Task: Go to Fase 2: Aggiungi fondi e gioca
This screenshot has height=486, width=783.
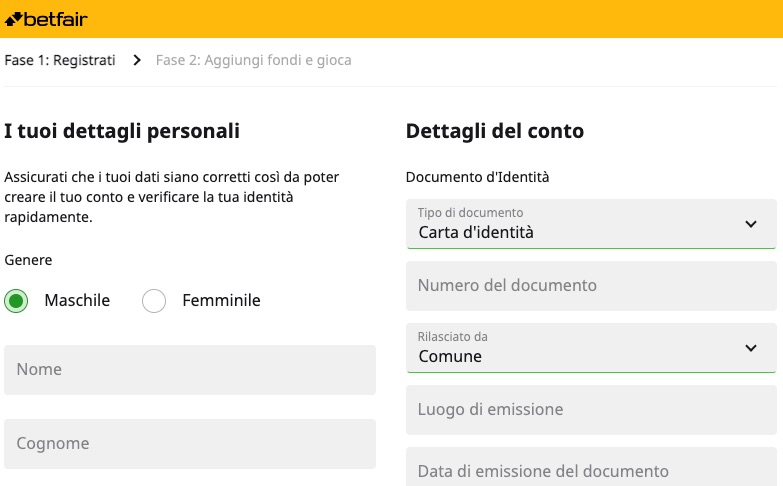Action: 254,60
